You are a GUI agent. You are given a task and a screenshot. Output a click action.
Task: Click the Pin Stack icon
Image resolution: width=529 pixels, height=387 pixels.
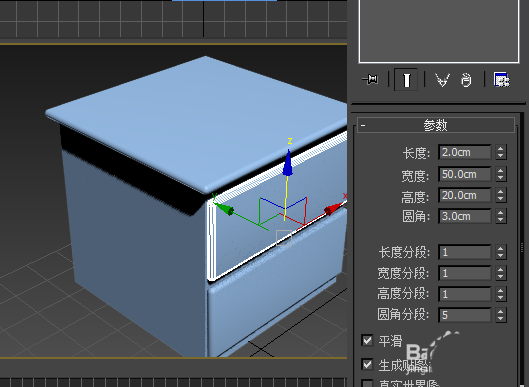370,80
